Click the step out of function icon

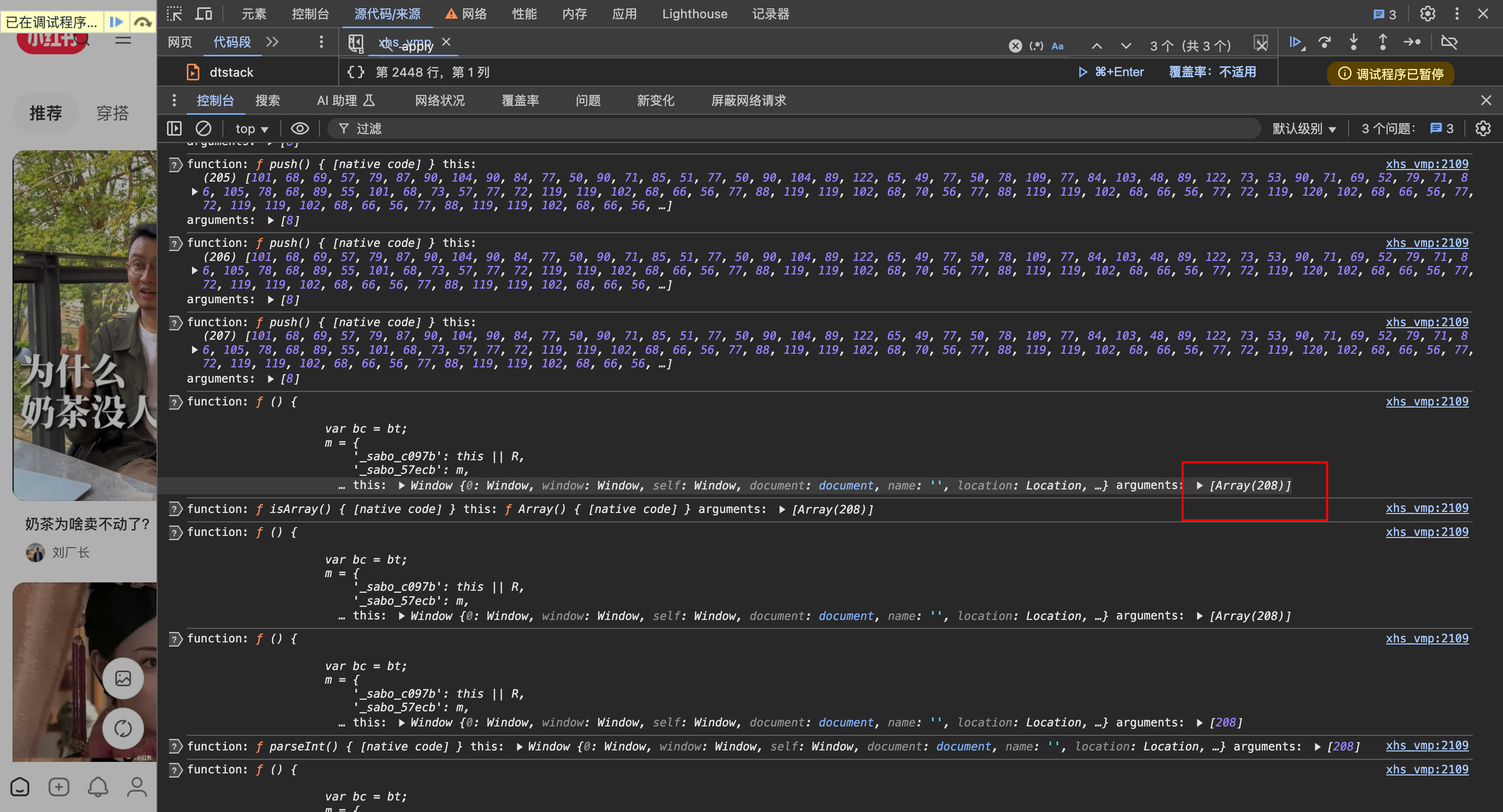click(1382, 42)
